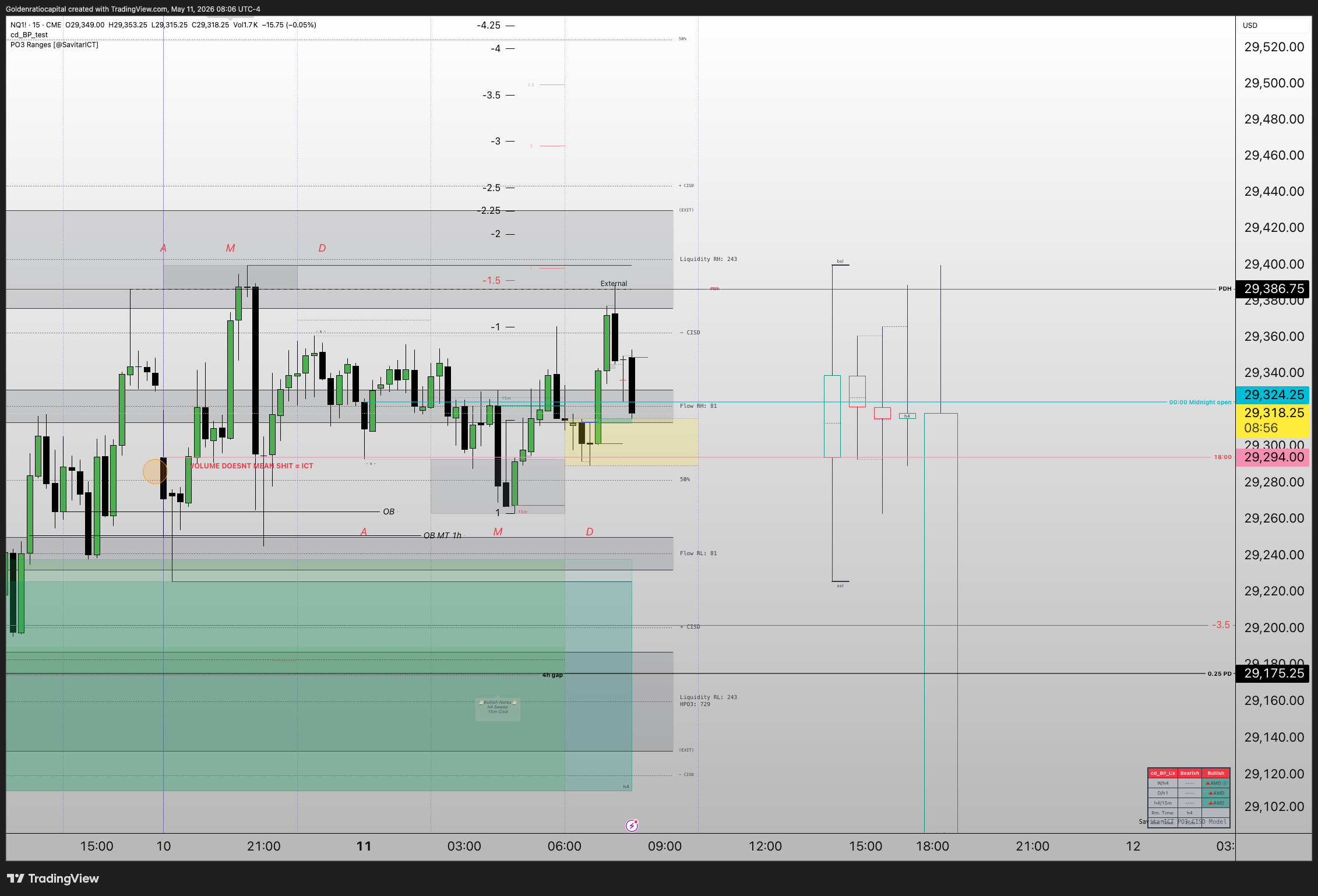Viewport: 1318px width, 896px height.
Task: Select the PO3 Ranges [@SavitarICT] indicator label
Action: (x=54, y=45)
